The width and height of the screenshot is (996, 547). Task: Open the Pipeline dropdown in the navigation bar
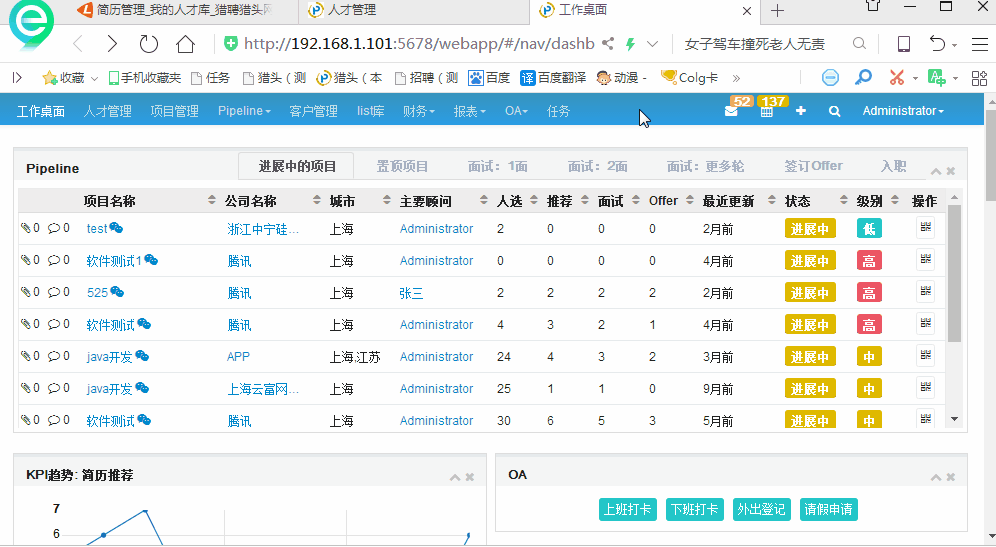tap(244, 111)
